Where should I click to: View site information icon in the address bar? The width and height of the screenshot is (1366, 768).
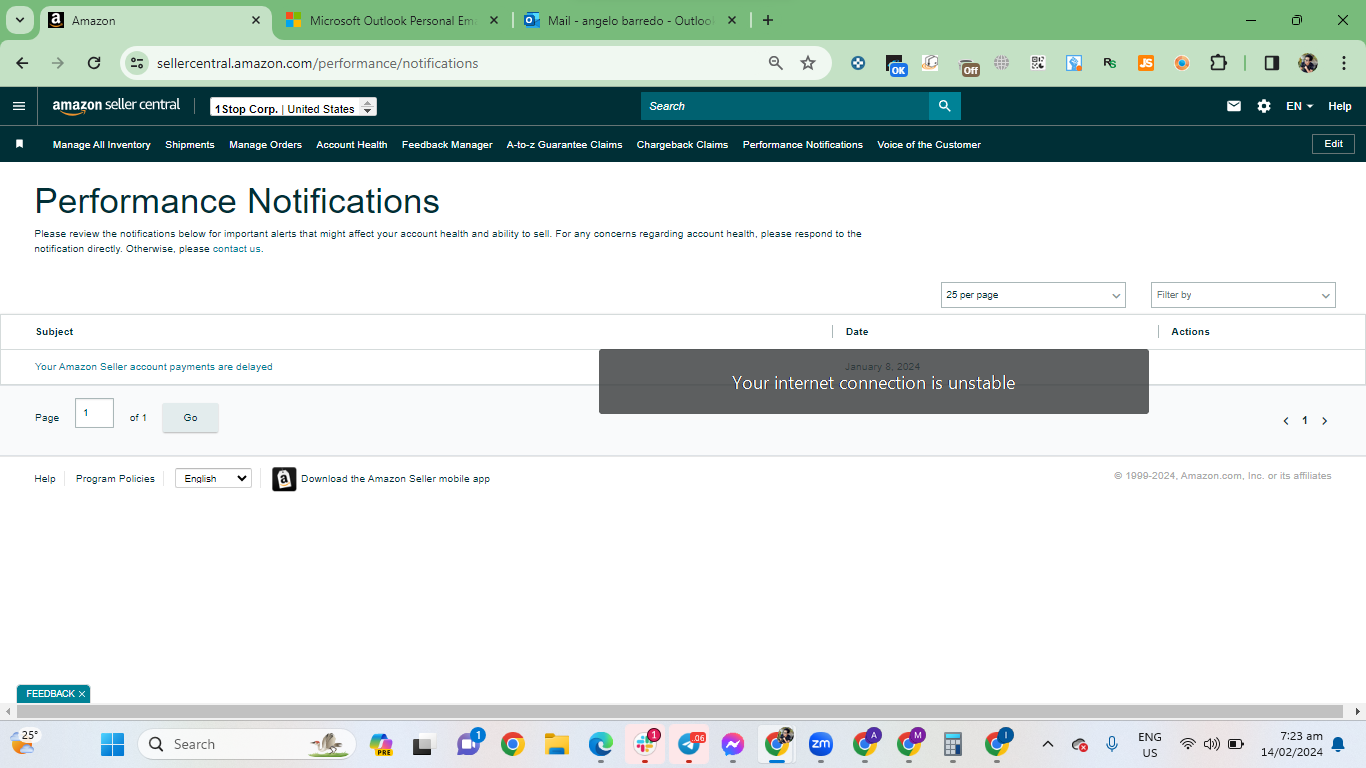click(137, 63)
